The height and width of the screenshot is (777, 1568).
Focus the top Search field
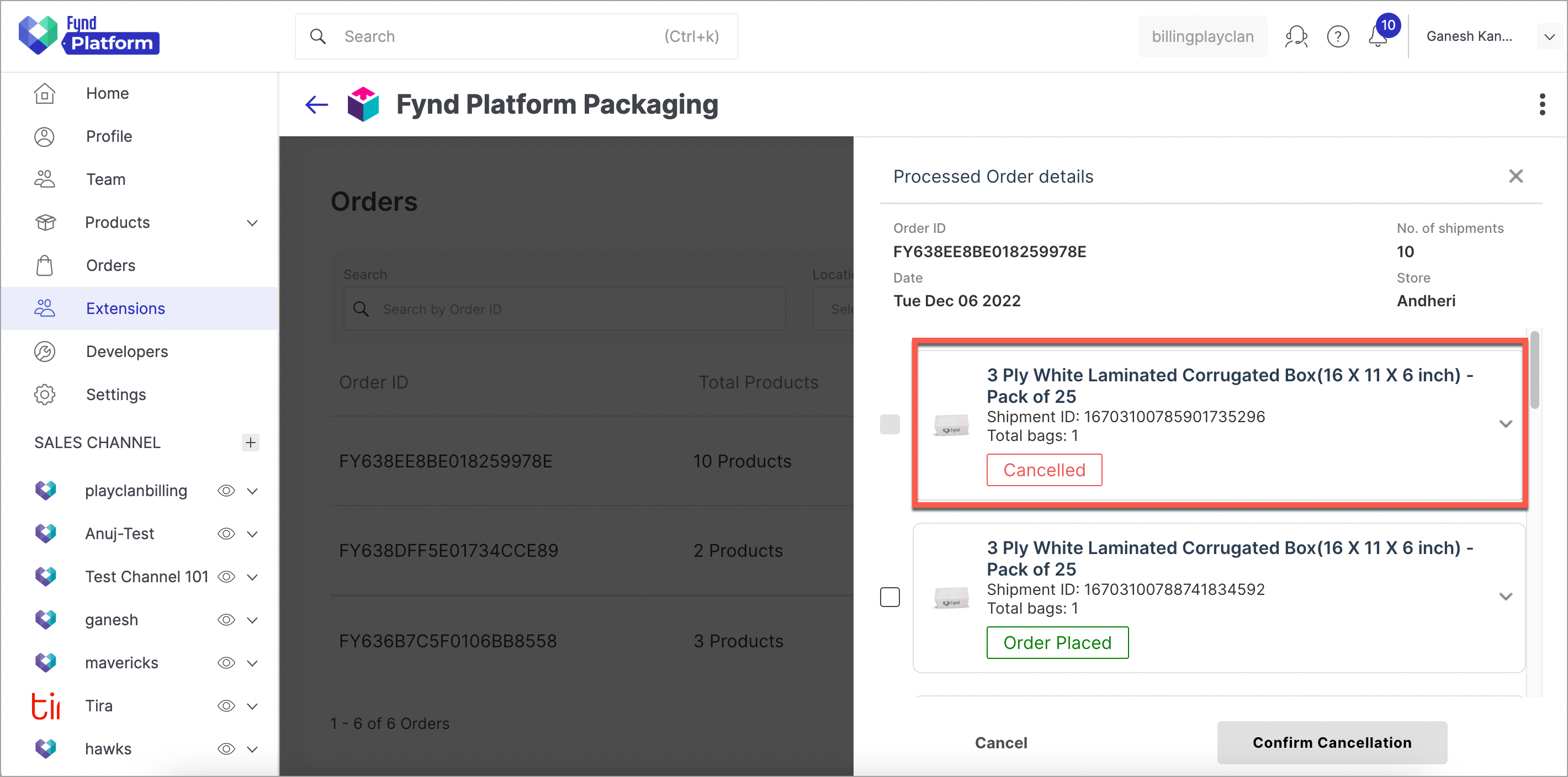pos(517,36)
